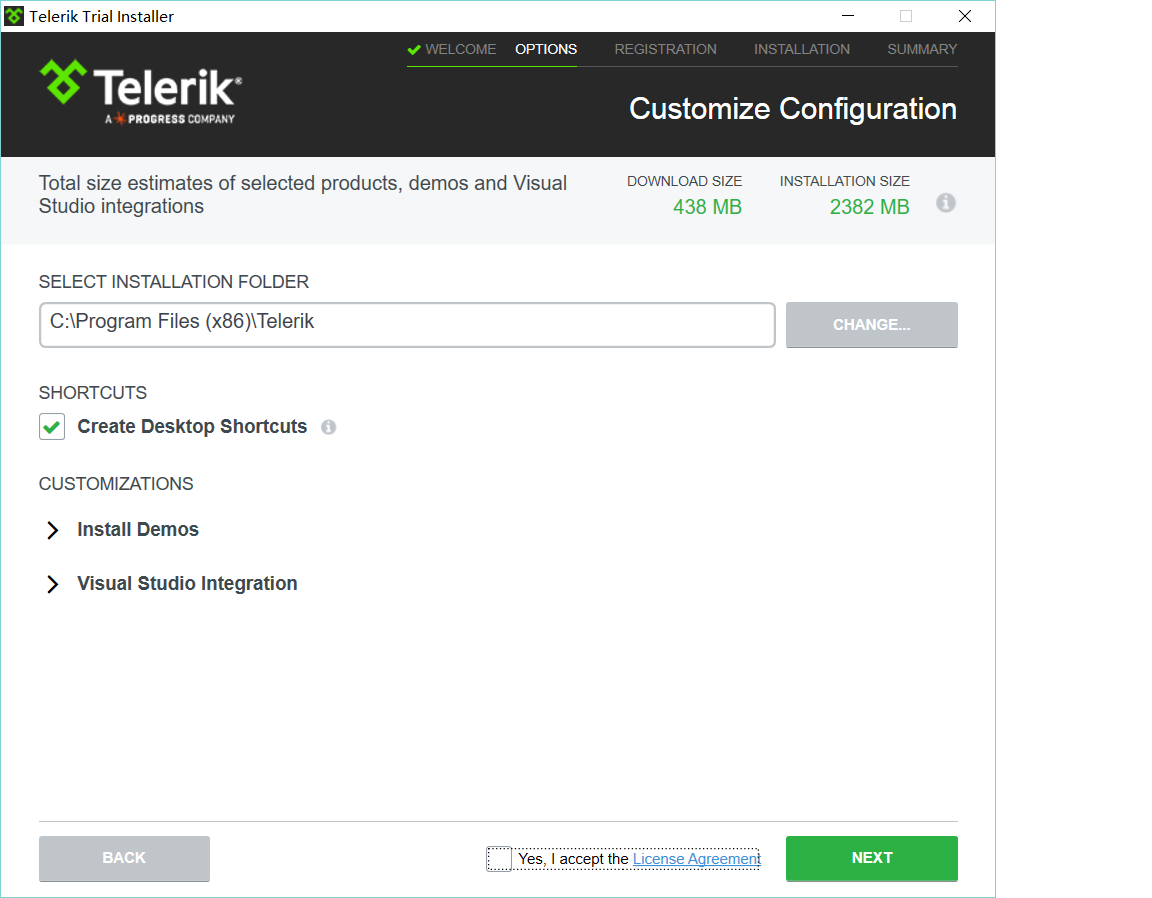Click the 2382 MB installation size value
1152x898 pixels.
point(869,207)
